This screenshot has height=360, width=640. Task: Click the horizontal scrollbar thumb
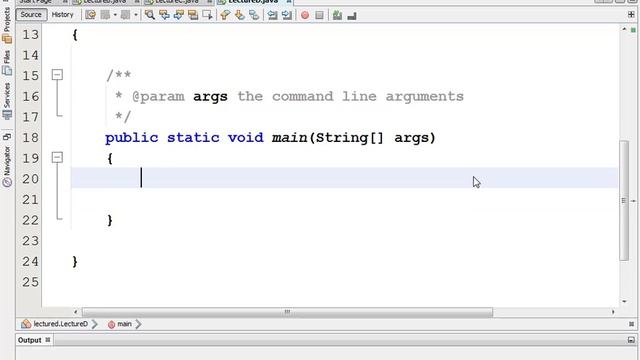(x=287, y=312)
